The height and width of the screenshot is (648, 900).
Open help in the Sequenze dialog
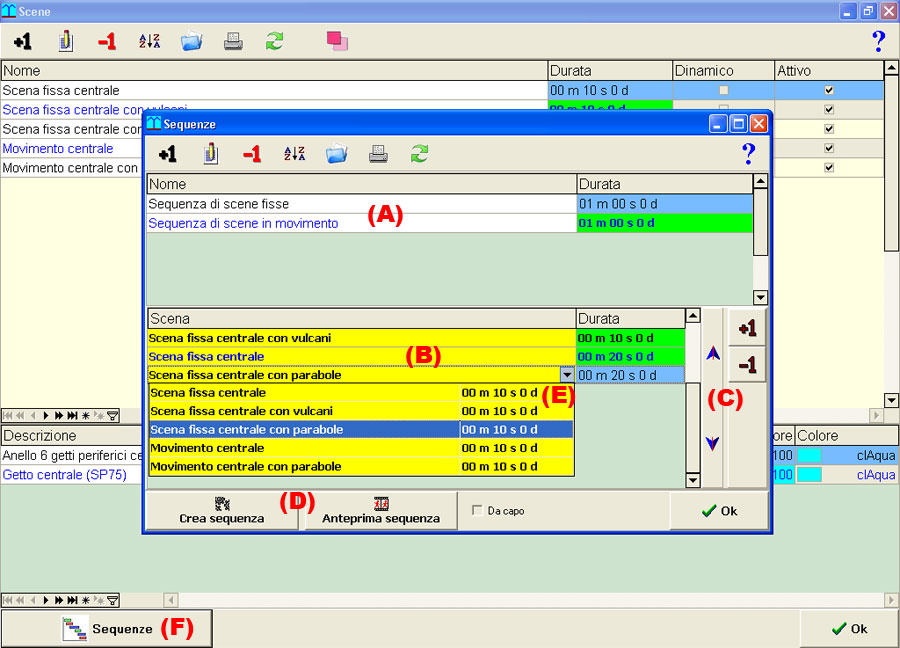(748, 154)
